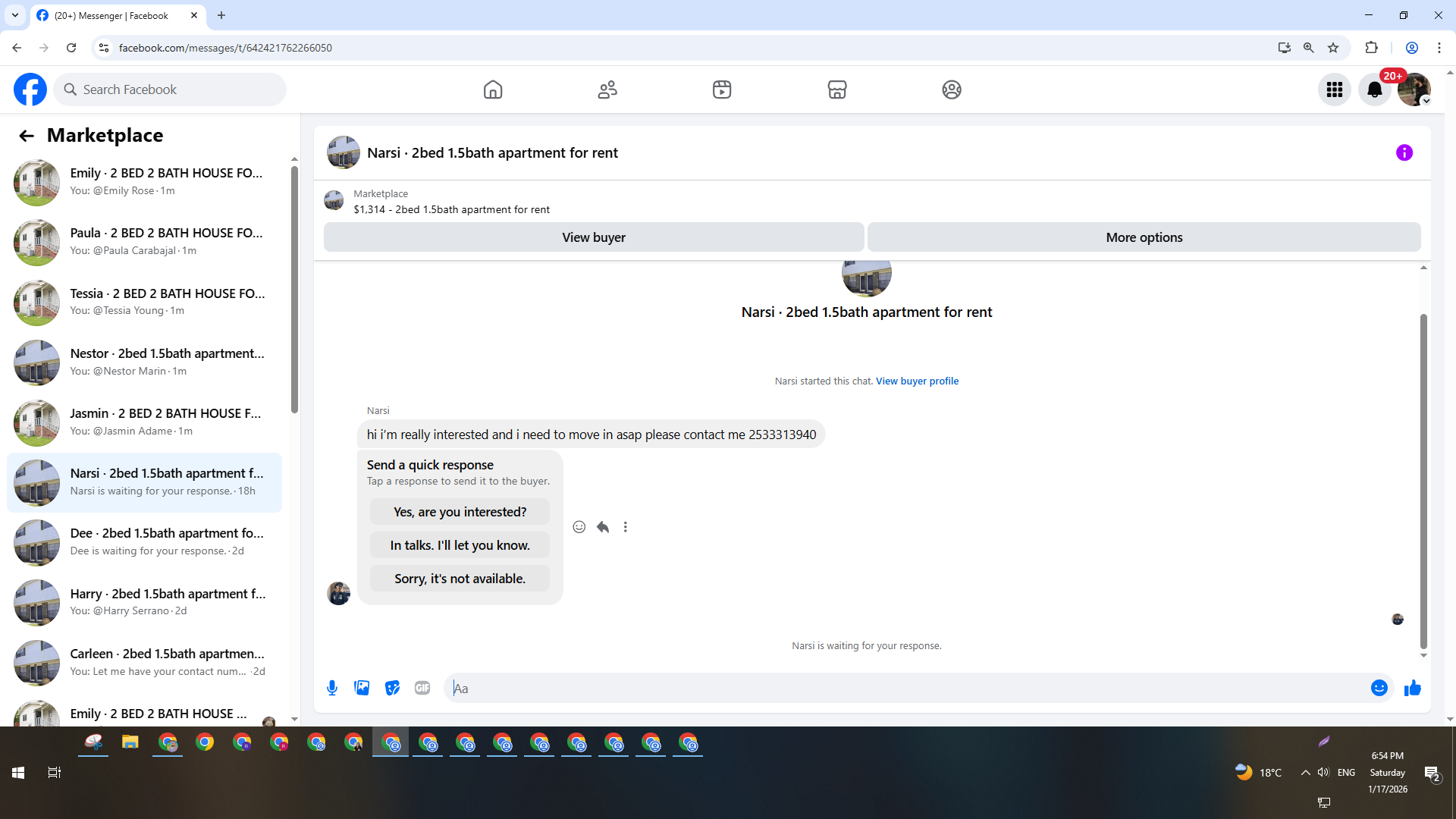Open the Facebook apps grid menu
Viewport: 1456px width, 819px height.
pos(1334,89)
